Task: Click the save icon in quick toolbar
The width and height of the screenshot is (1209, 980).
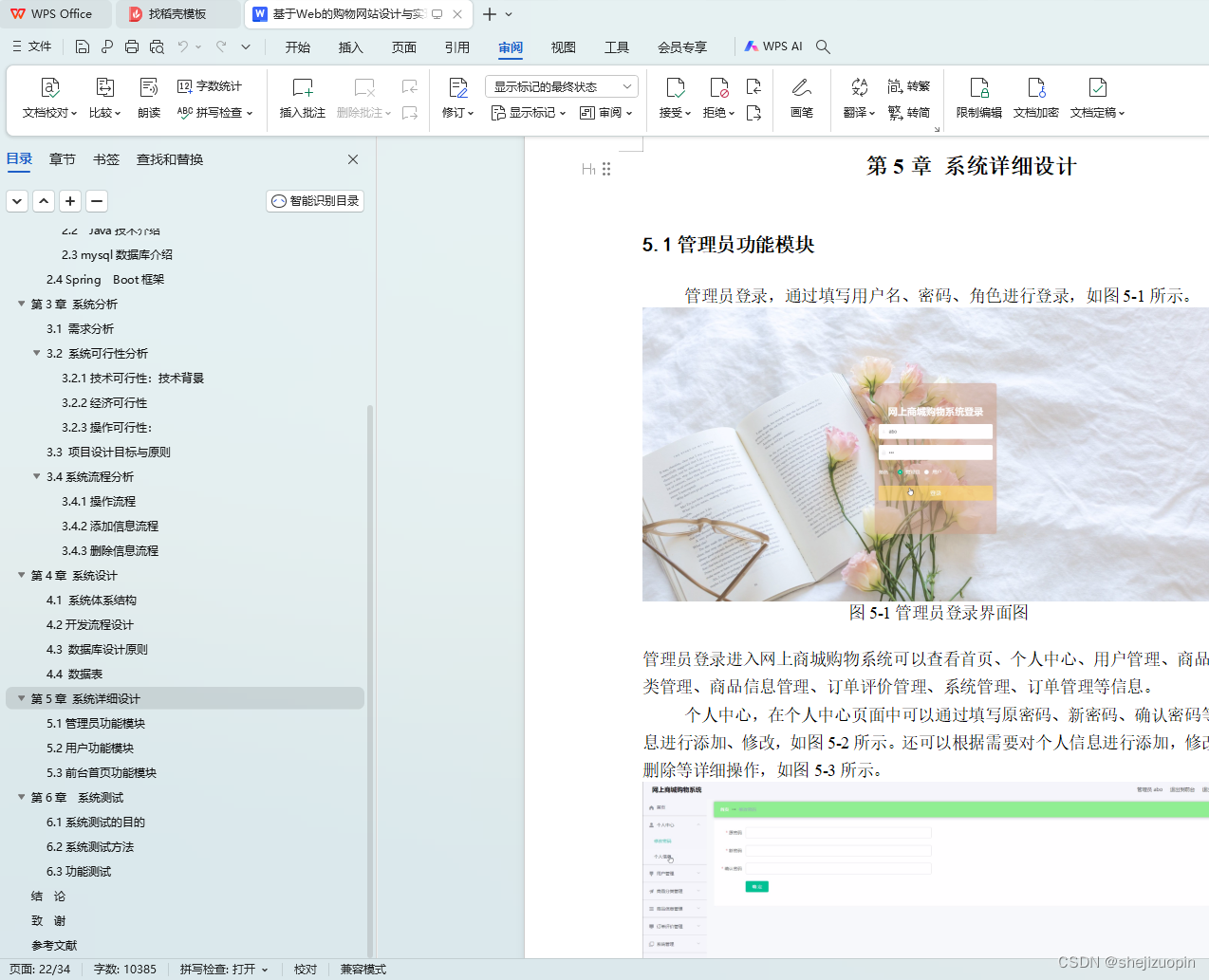Action: pyautogui.click(x=83, y=46)
